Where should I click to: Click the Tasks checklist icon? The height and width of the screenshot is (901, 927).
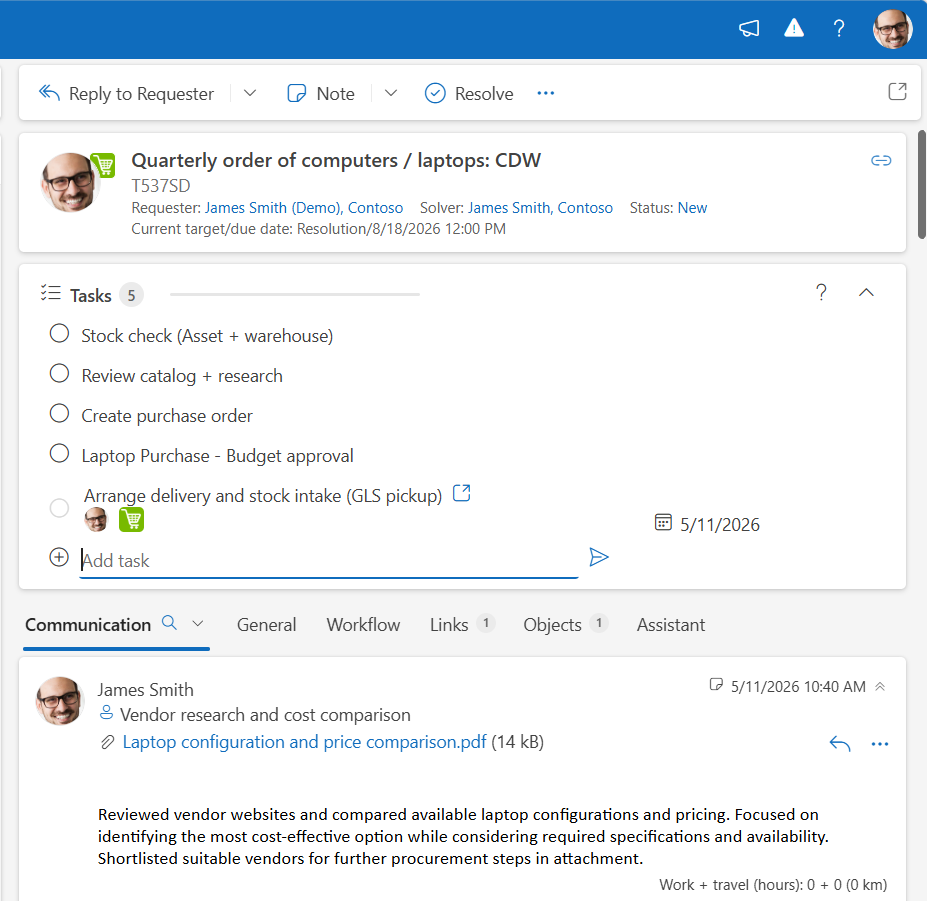coord(51,293)
